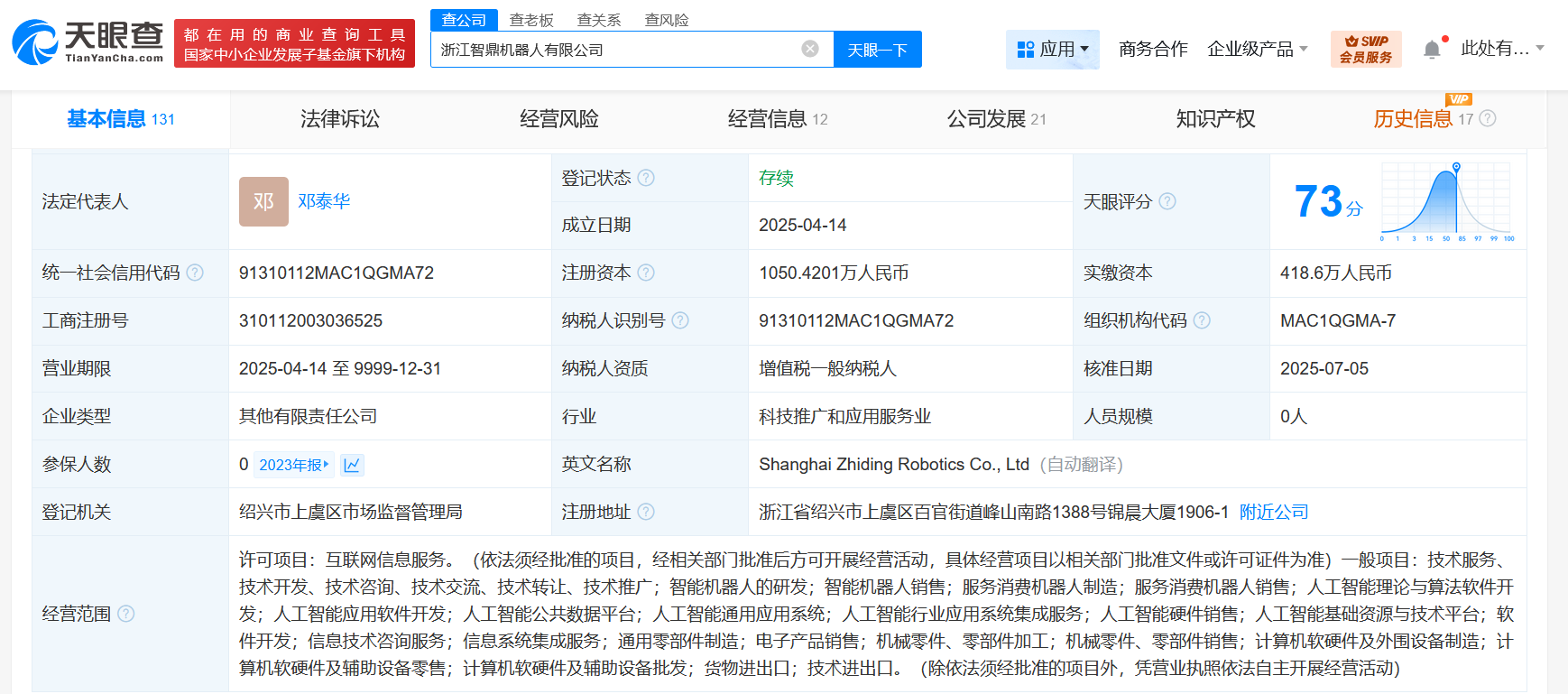Viewport: 1568px width, 694px height.
Task: Switch to the 查公司 search tab
Action: (464, 20)
